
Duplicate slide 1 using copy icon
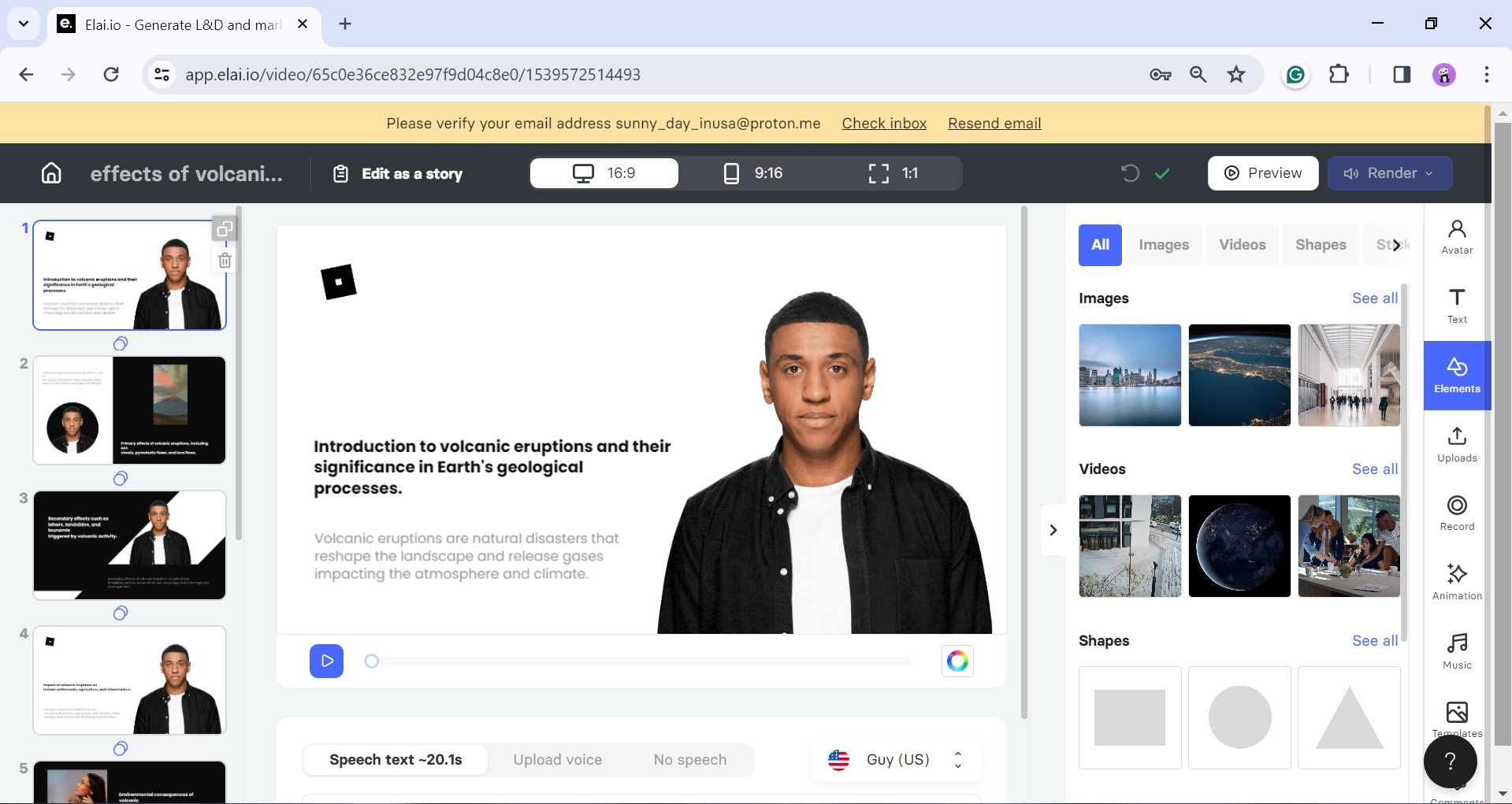[225, 229]
